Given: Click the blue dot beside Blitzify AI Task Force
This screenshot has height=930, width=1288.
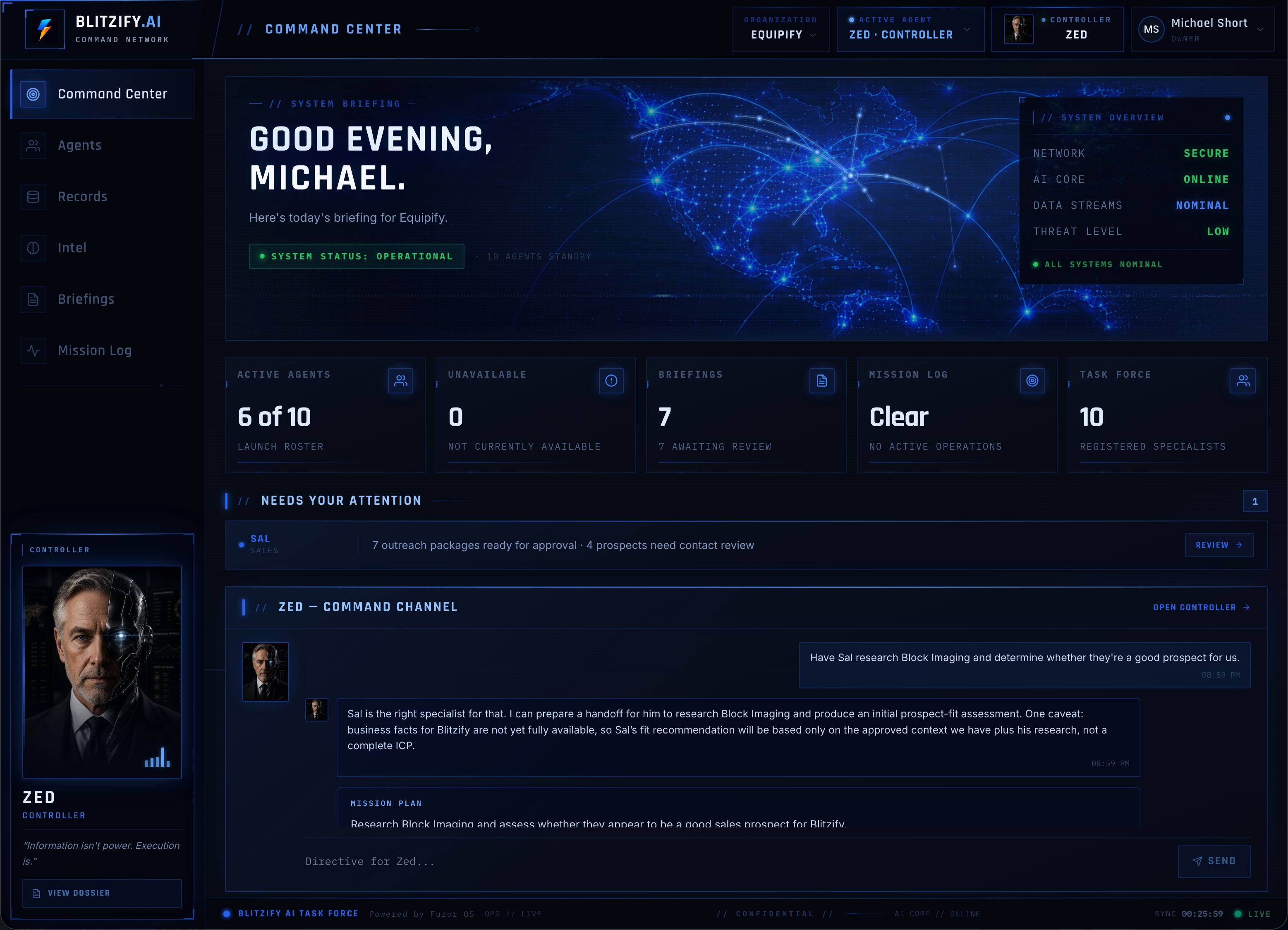Looking at the screenshot, I should point(227,913).
